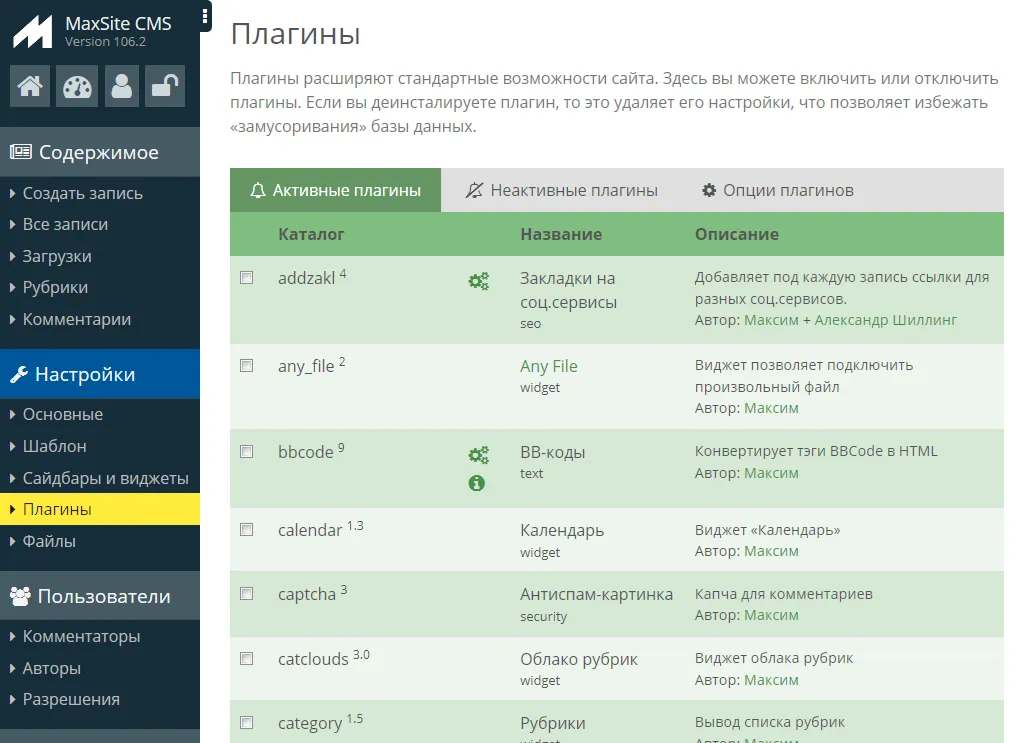Switch to Неактивные плагины tab
This screenshot has width=1024, height=743.
[562, 190]
